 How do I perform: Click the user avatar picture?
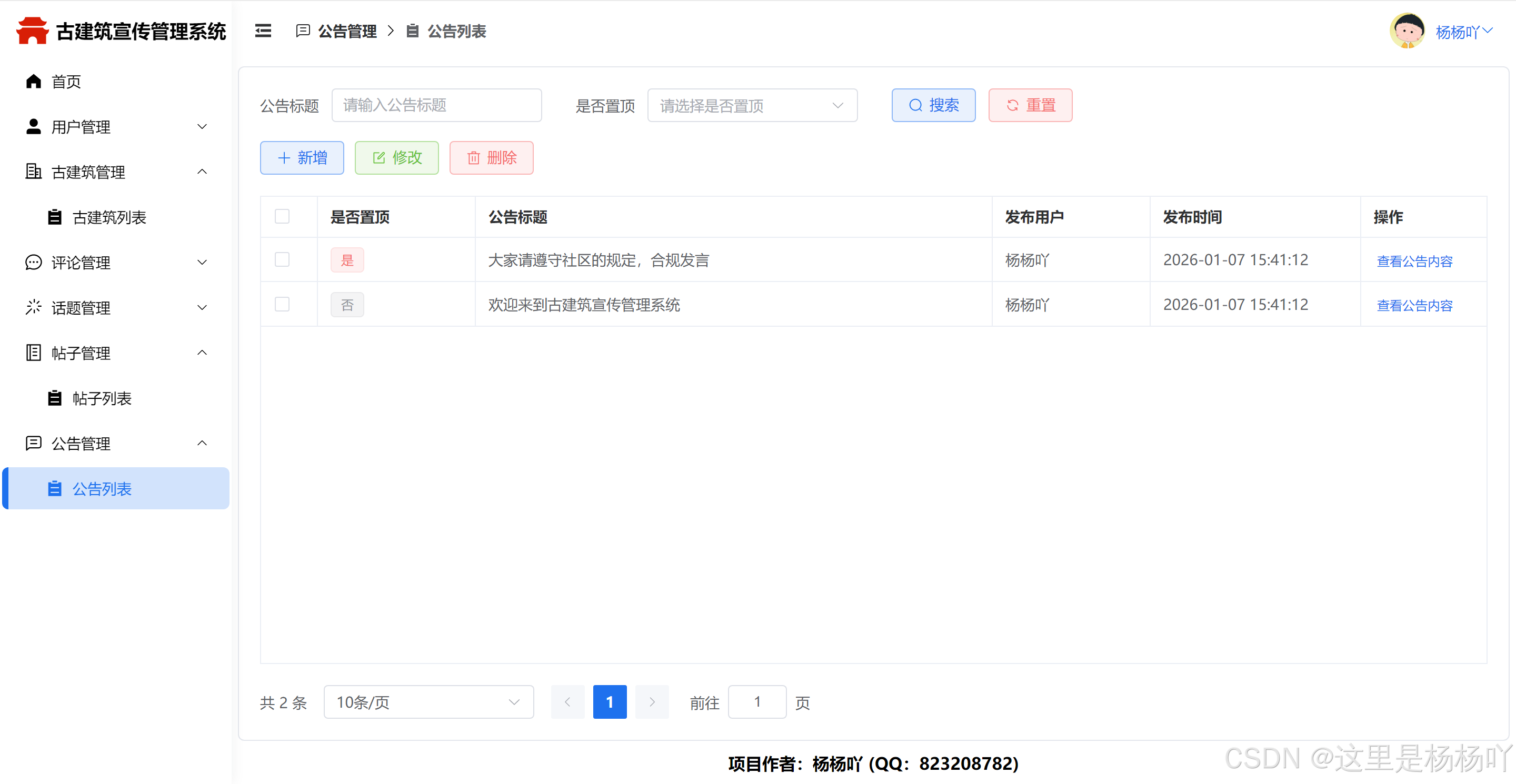click(x=1407, y=31)
